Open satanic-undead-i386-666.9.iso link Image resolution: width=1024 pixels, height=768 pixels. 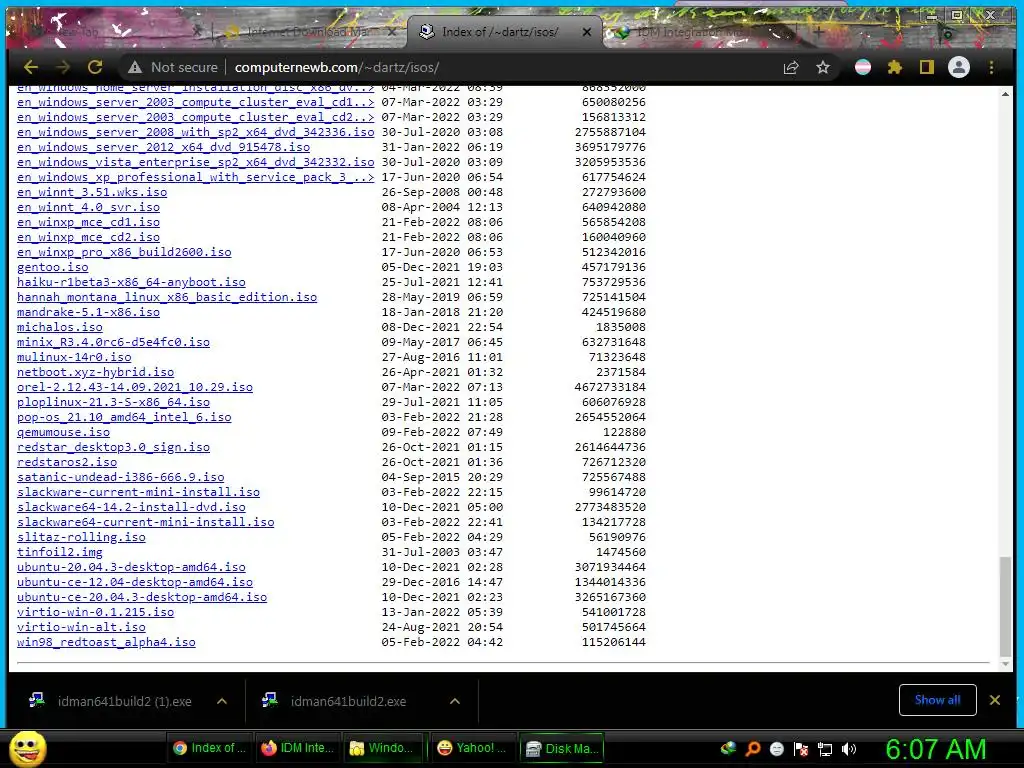tap(121, 477)
